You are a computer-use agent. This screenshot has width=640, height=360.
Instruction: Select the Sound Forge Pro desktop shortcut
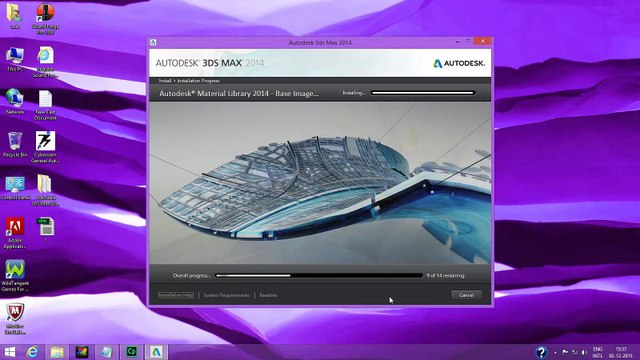coord(45,19)
